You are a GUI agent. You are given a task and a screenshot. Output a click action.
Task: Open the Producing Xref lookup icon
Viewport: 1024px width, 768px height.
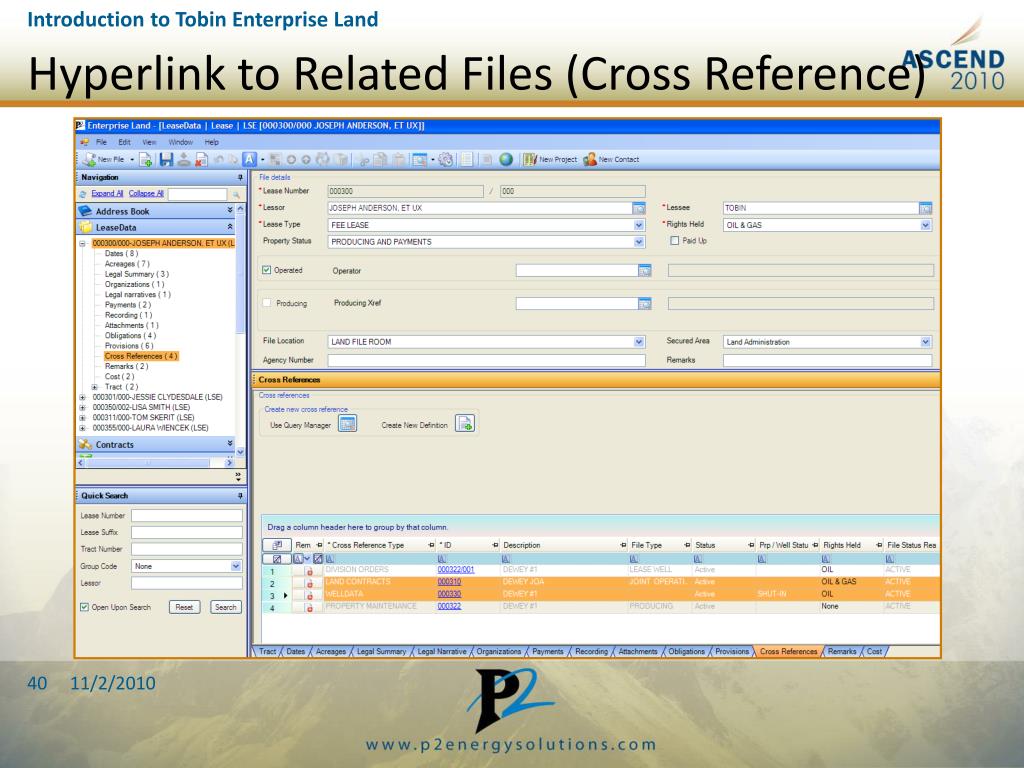(645, 303)
